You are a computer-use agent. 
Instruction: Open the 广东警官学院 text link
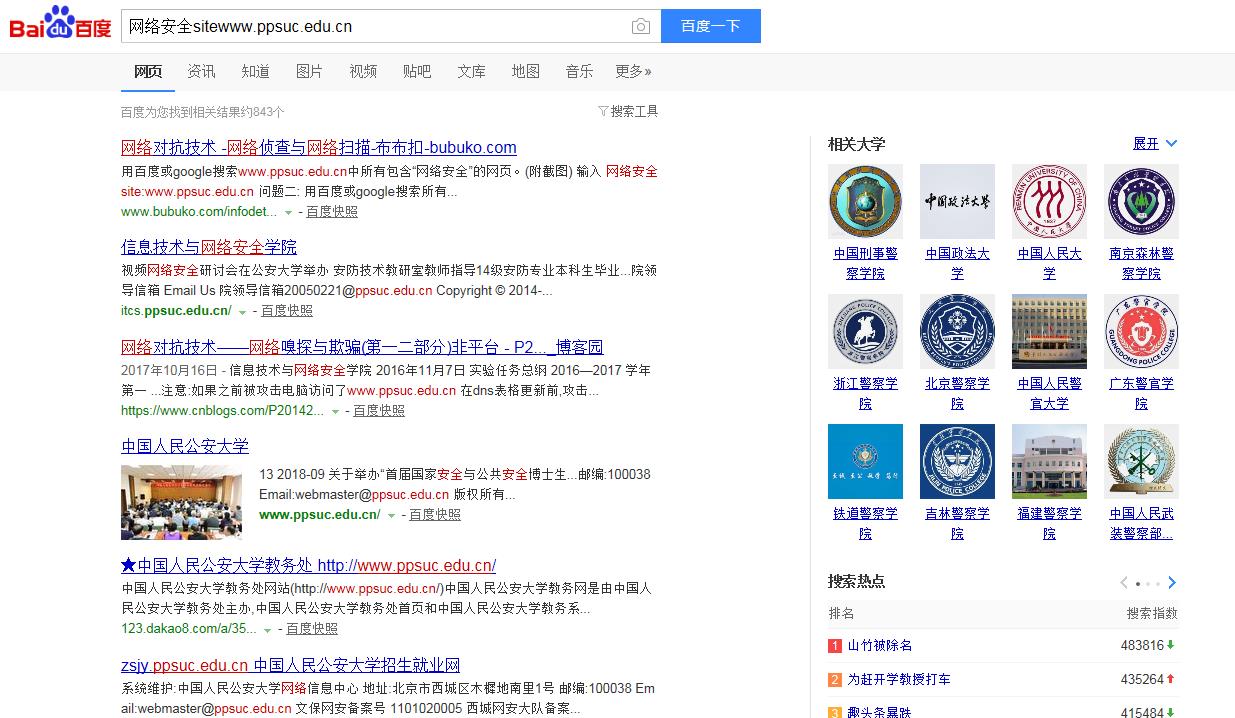click(x=1141, y=394)
